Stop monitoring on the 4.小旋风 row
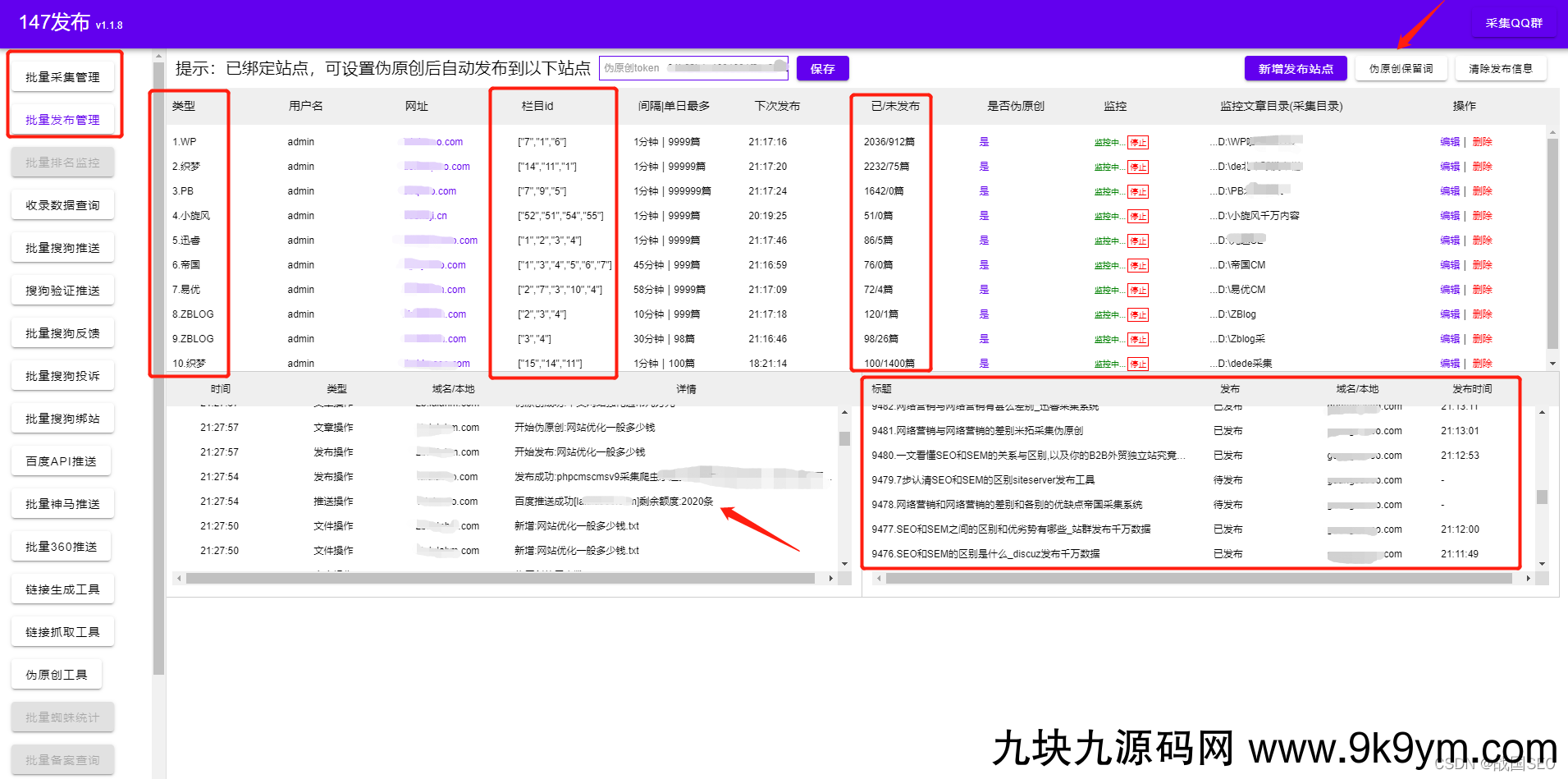This screenshot has width=1568, height=779. tap(1137, 216)
